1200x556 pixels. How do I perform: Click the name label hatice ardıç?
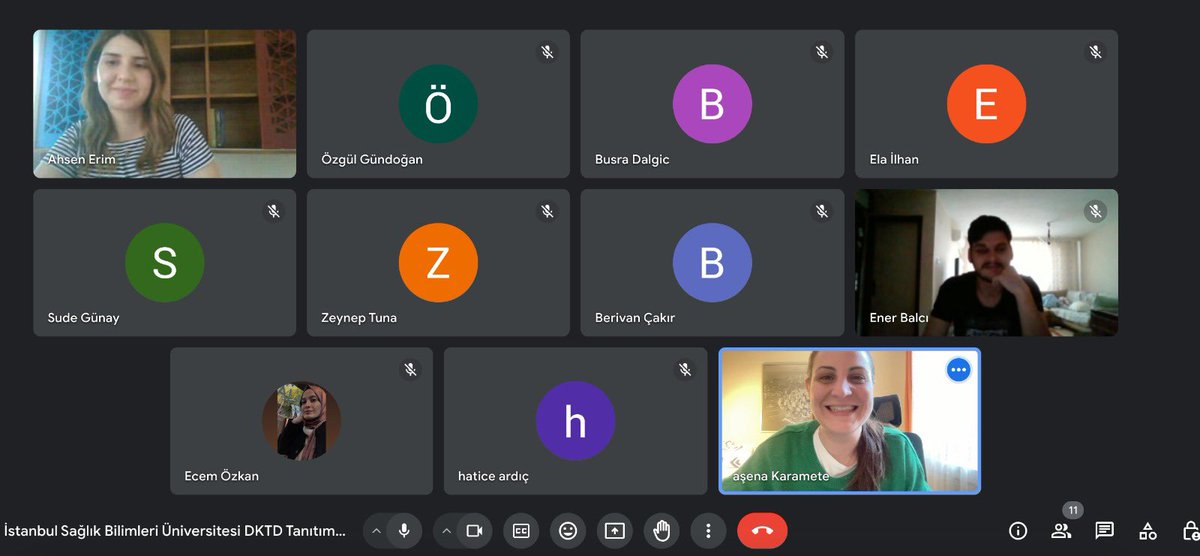point(494,476)
